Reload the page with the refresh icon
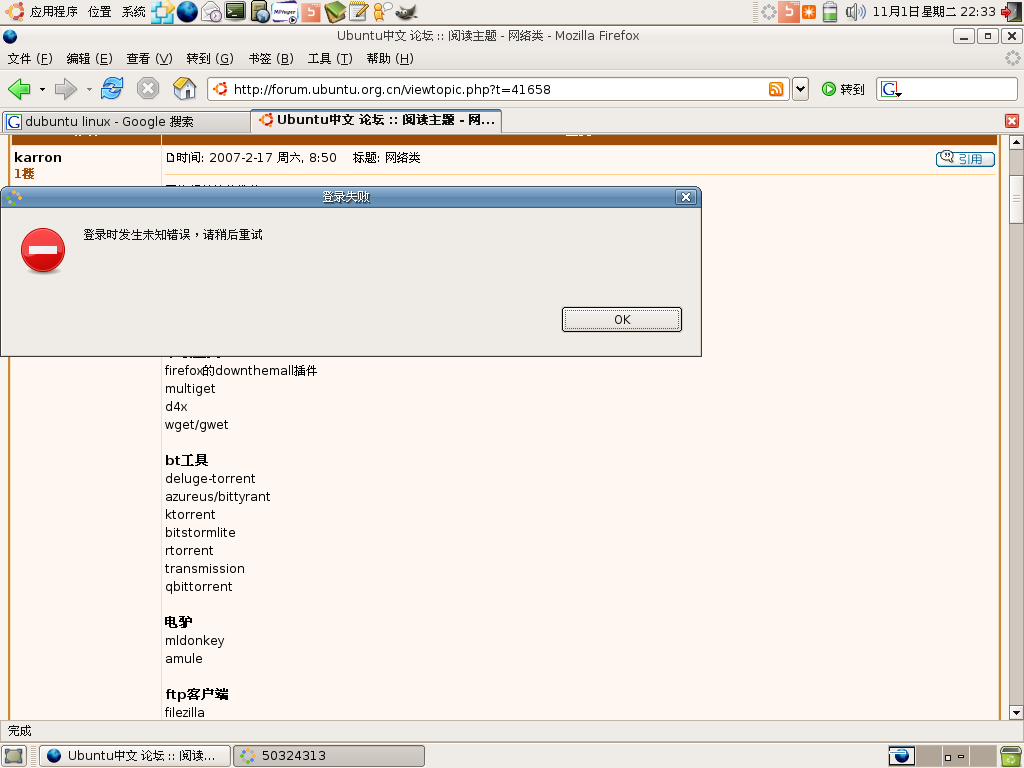 (112, 88)
